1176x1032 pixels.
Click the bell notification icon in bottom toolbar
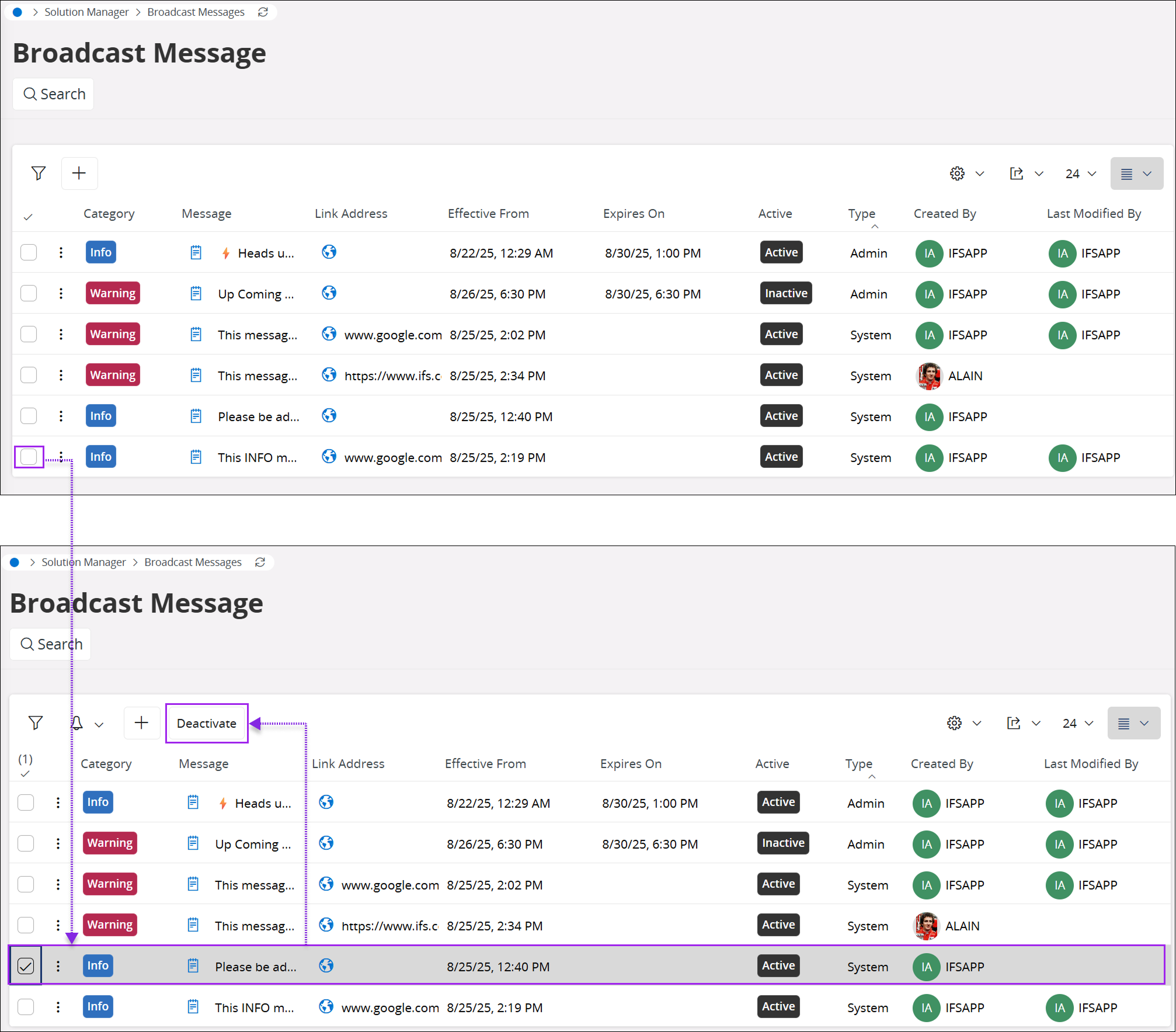[x=76, y=723]
